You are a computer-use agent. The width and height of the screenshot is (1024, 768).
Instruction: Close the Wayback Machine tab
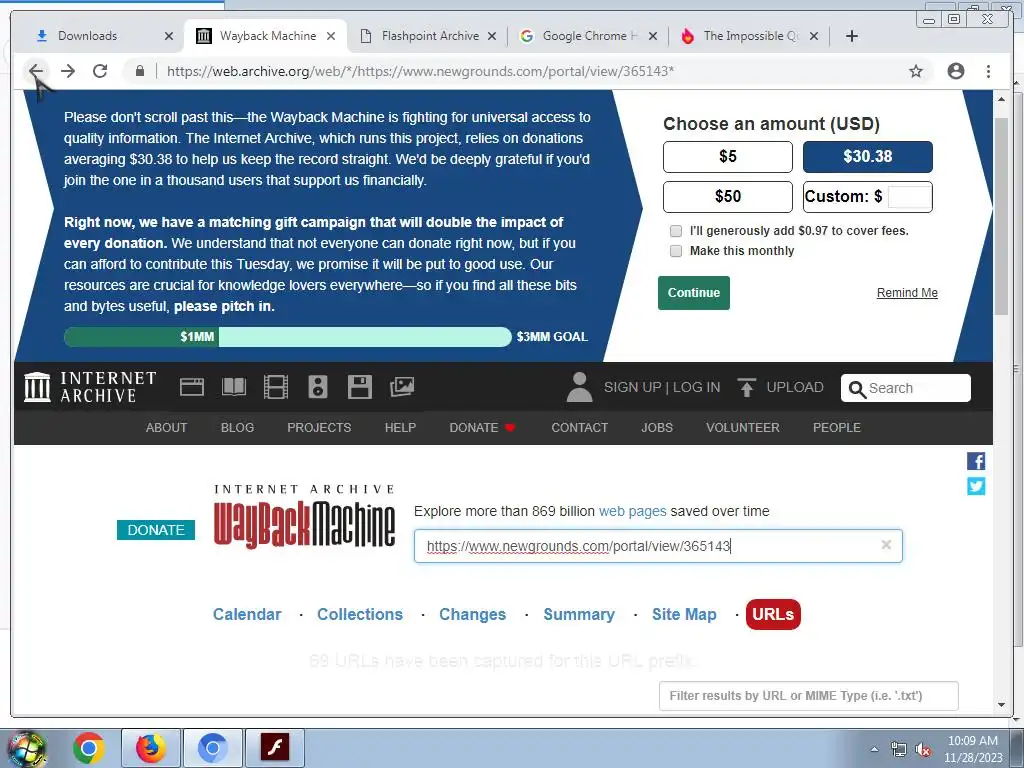click(331, 37)
